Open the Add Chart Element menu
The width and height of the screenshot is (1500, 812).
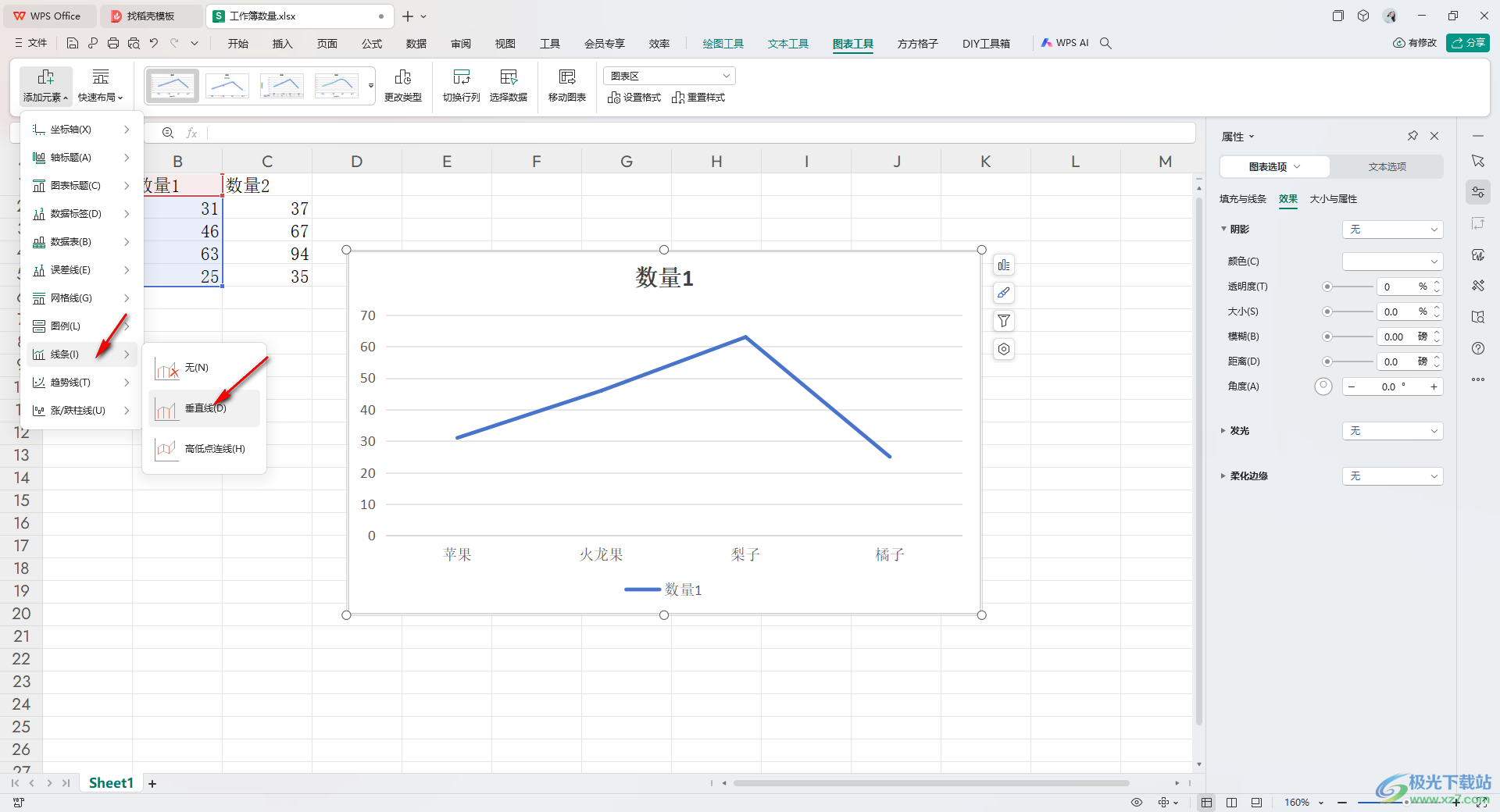(x=45, y=86)
